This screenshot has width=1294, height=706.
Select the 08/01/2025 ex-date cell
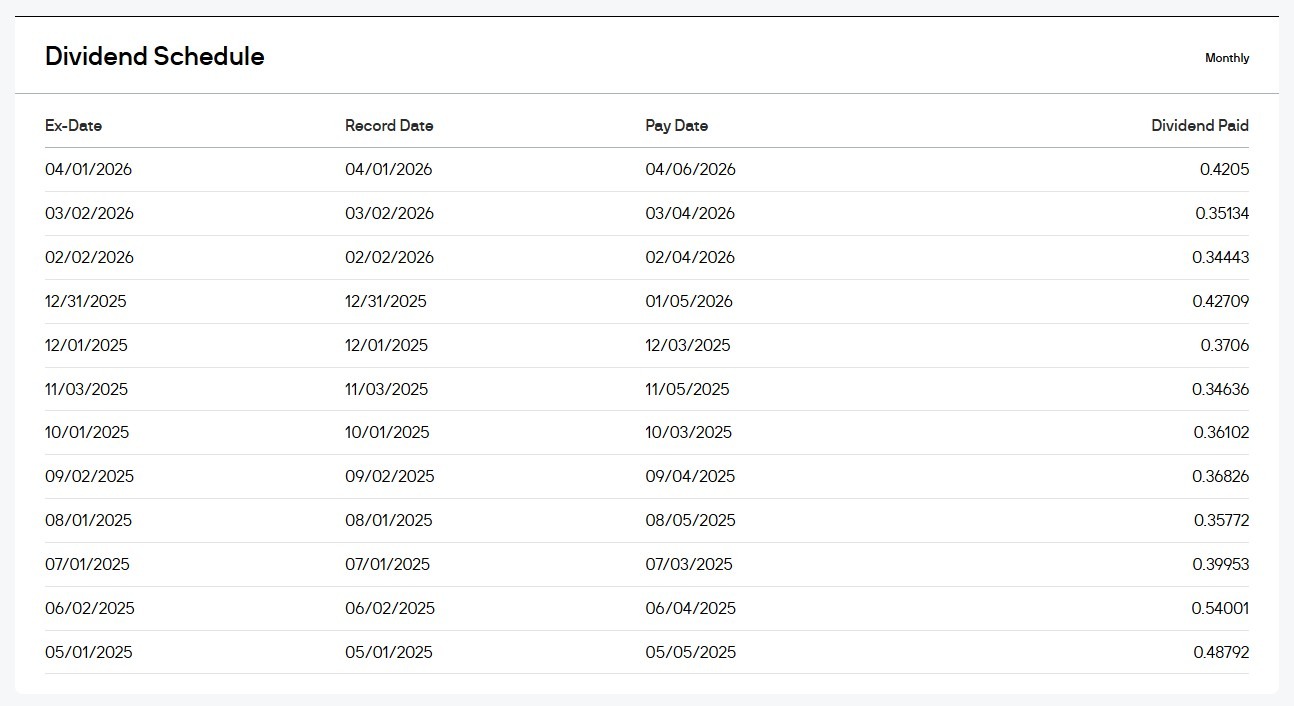click(x=88, y=521)
